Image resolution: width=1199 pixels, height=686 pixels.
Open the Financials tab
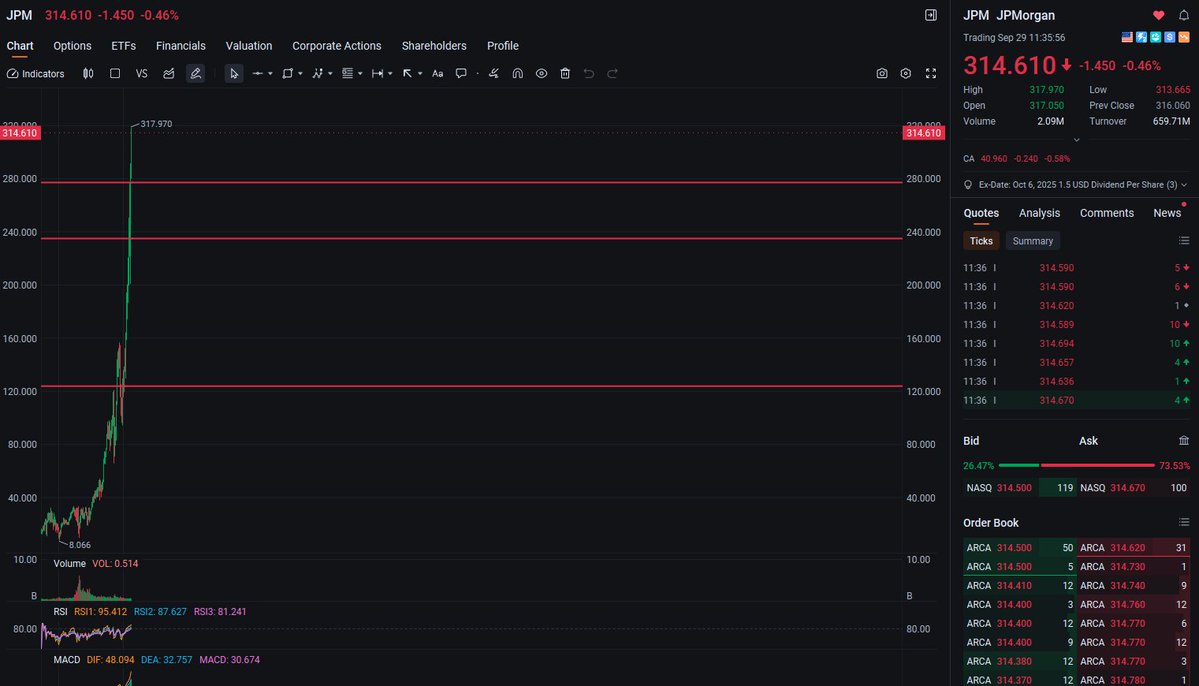[x=180, y=46]
